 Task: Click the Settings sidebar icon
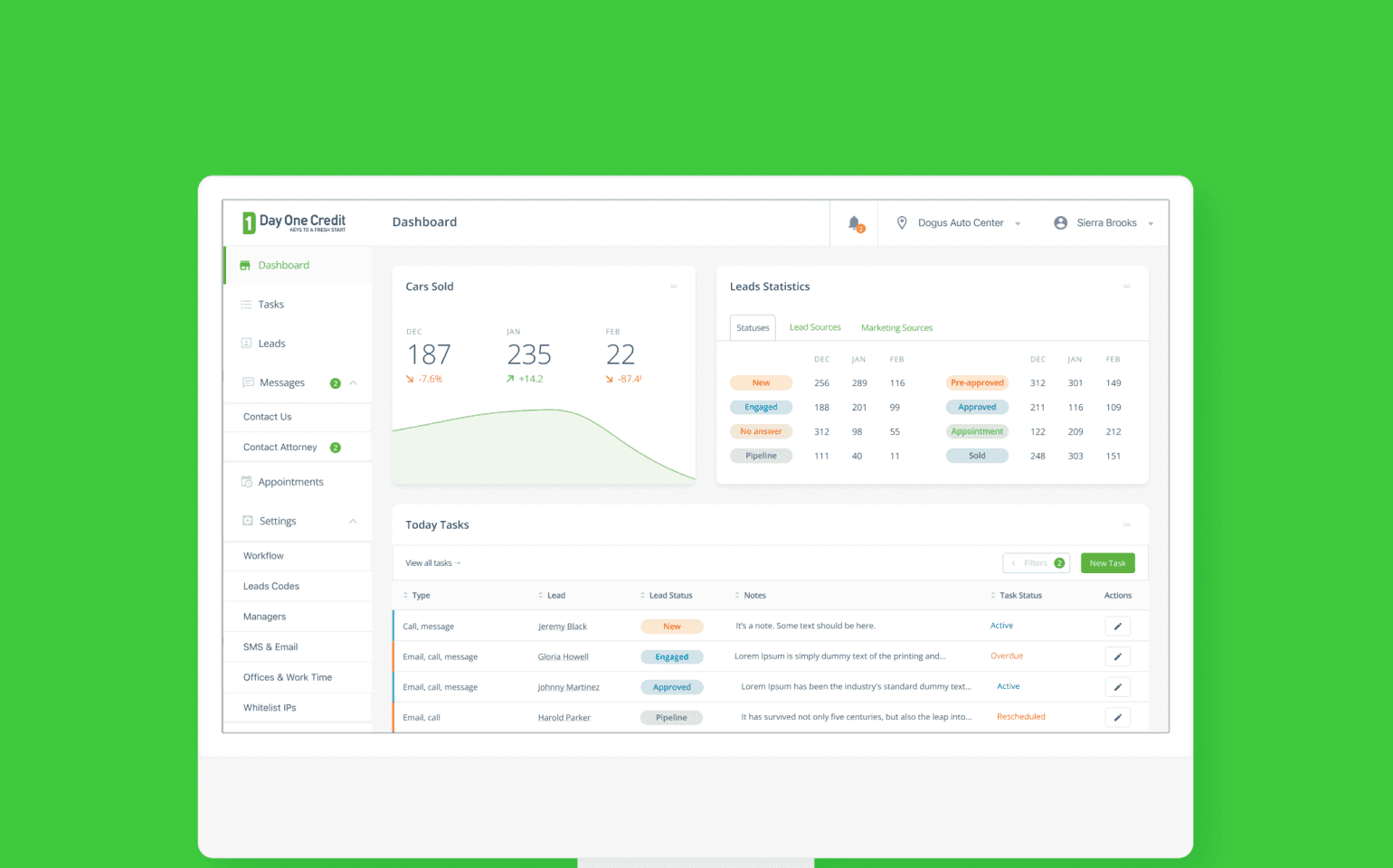pos(248,521)
